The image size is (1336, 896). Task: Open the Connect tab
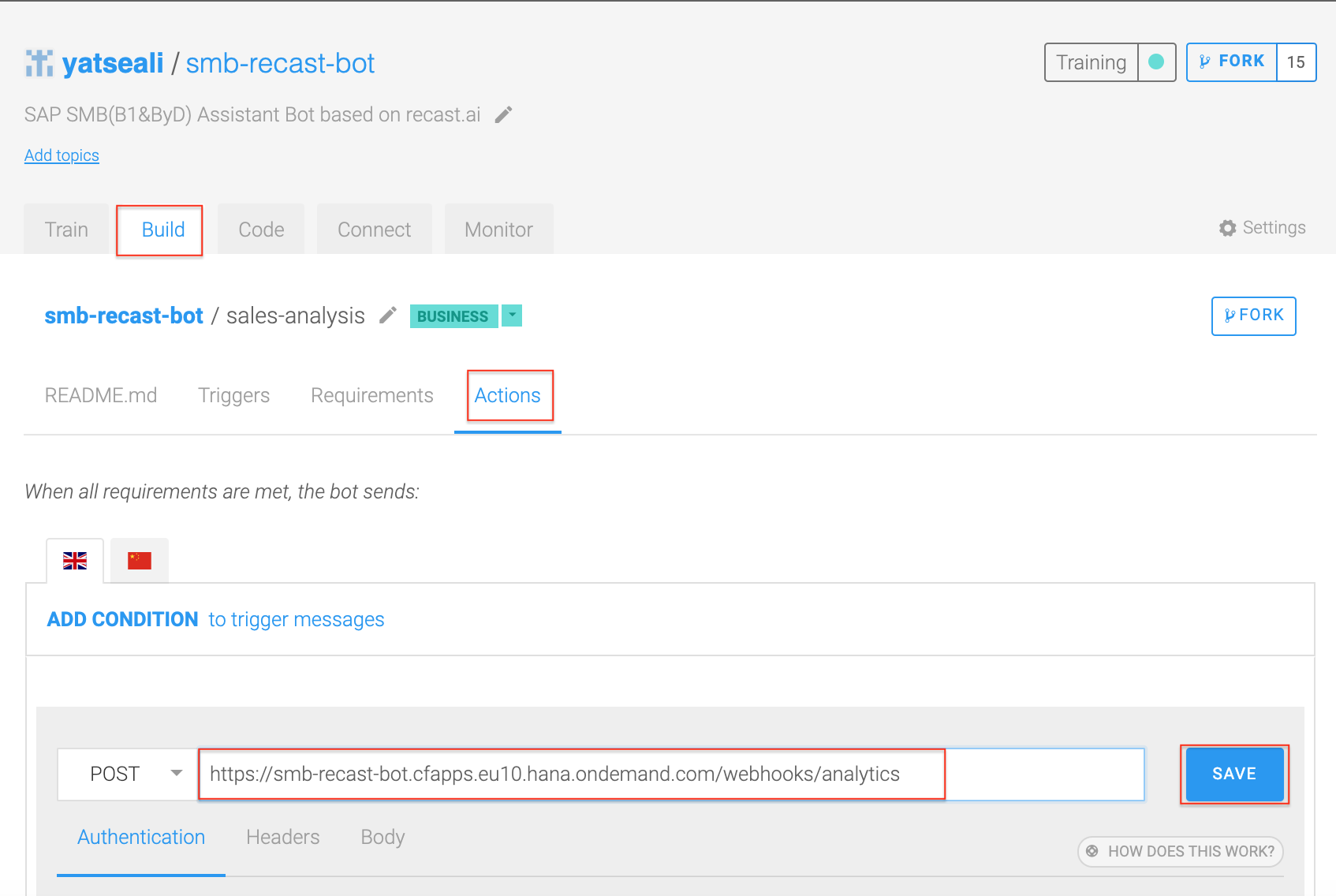(374, 230)
